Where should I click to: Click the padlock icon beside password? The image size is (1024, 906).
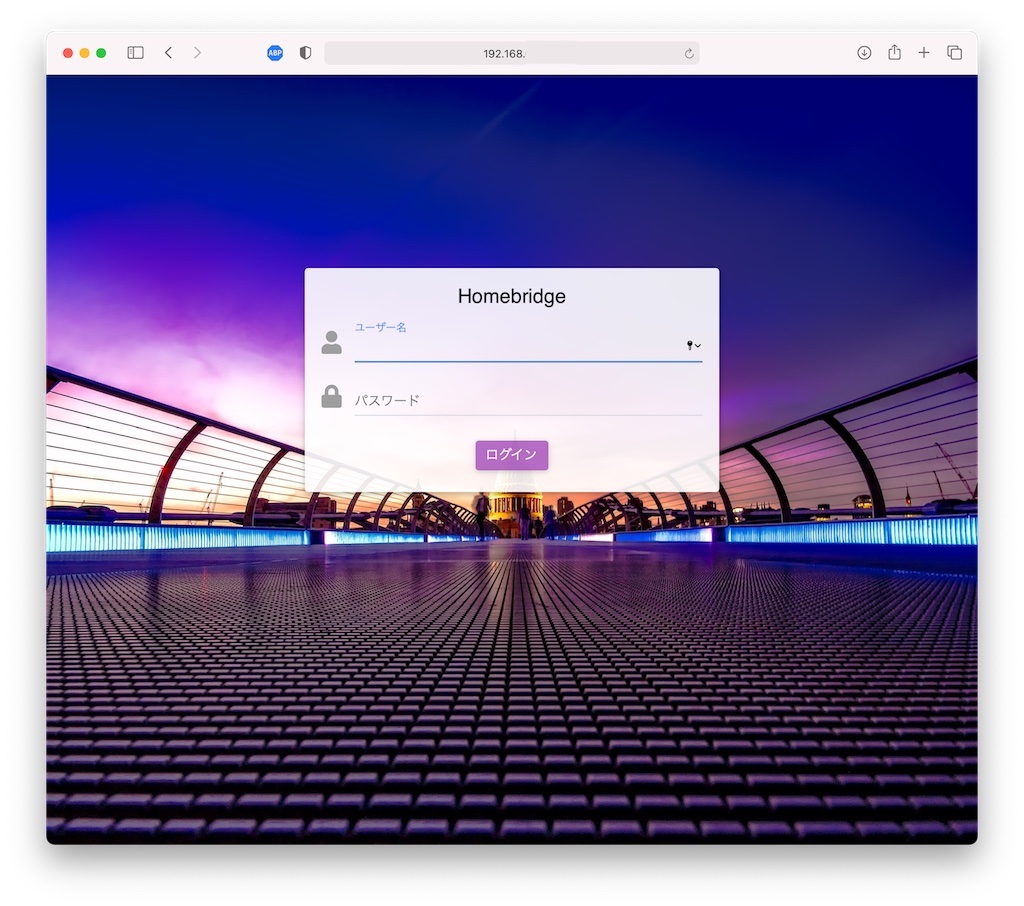pyautogui.click(x=331, y=398)
